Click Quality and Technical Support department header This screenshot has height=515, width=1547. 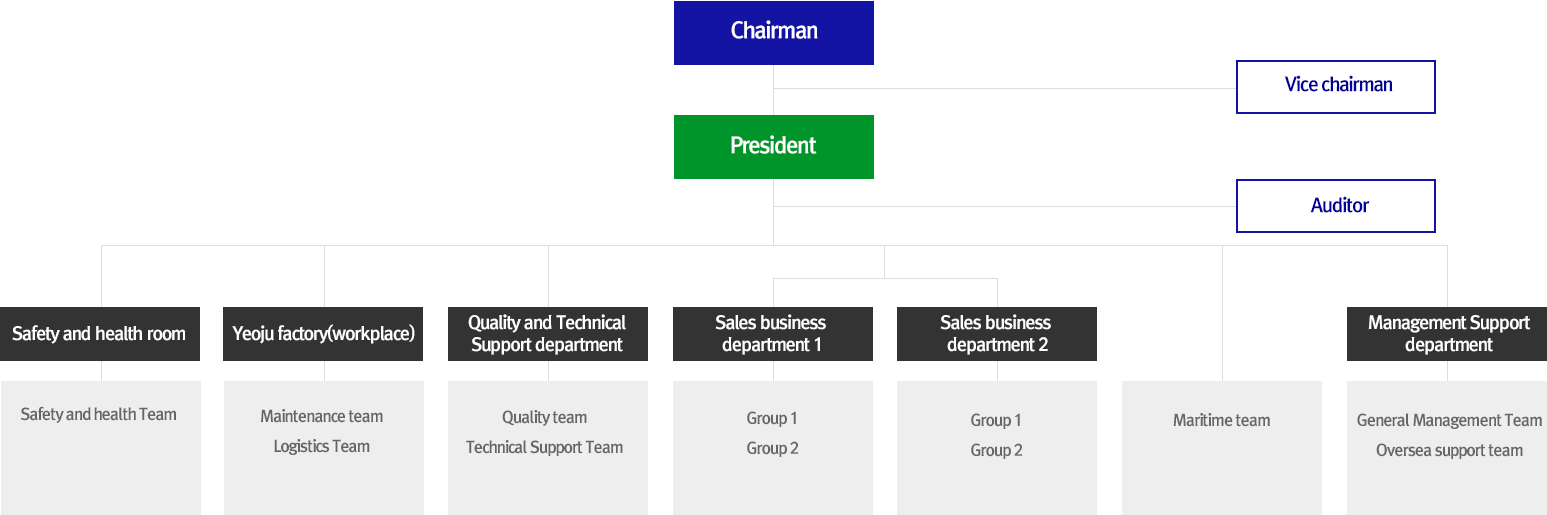pyautogui.click(x=547, y=334)
